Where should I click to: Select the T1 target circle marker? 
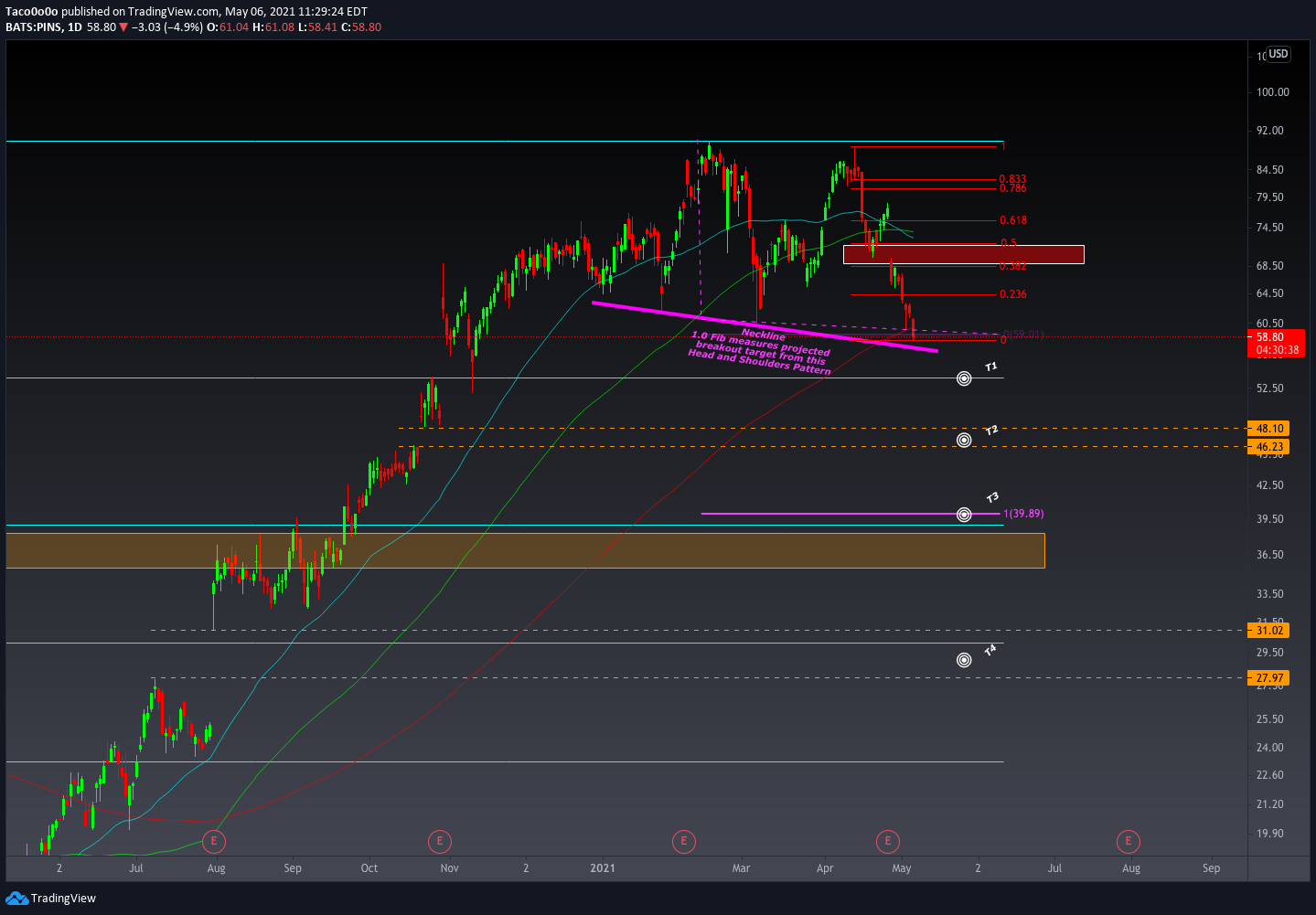coord(964,378)
